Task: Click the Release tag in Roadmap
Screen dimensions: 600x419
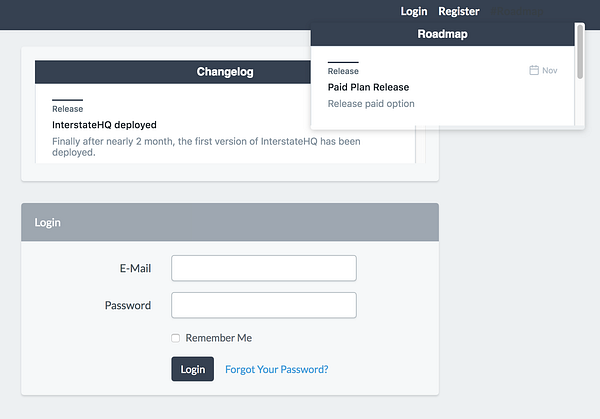Action: (x=343, y=71)
